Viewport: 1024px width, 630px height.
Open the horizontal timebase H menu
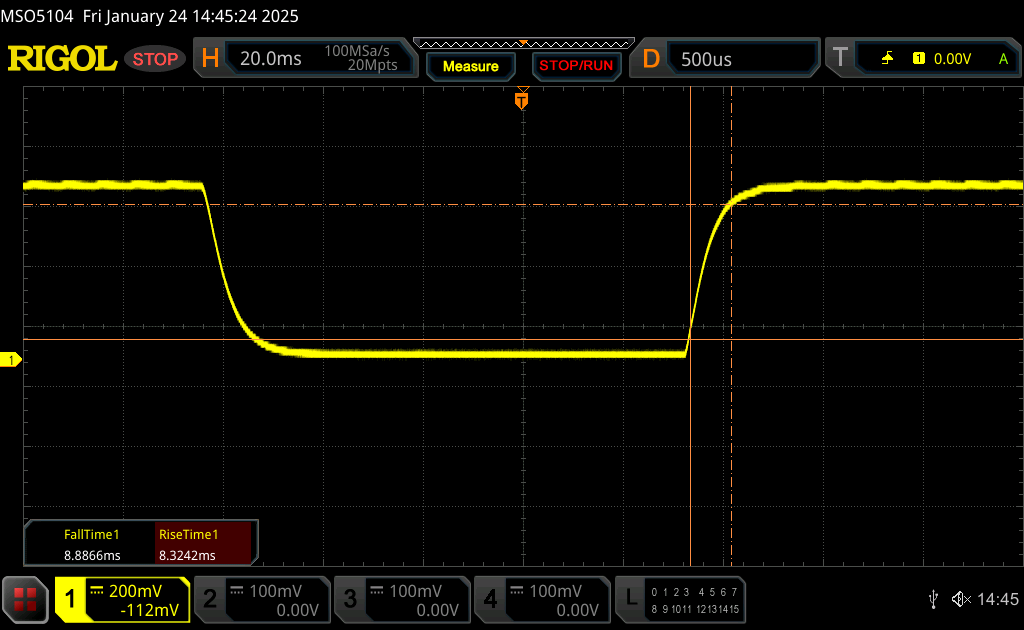[x=210, y=59]
